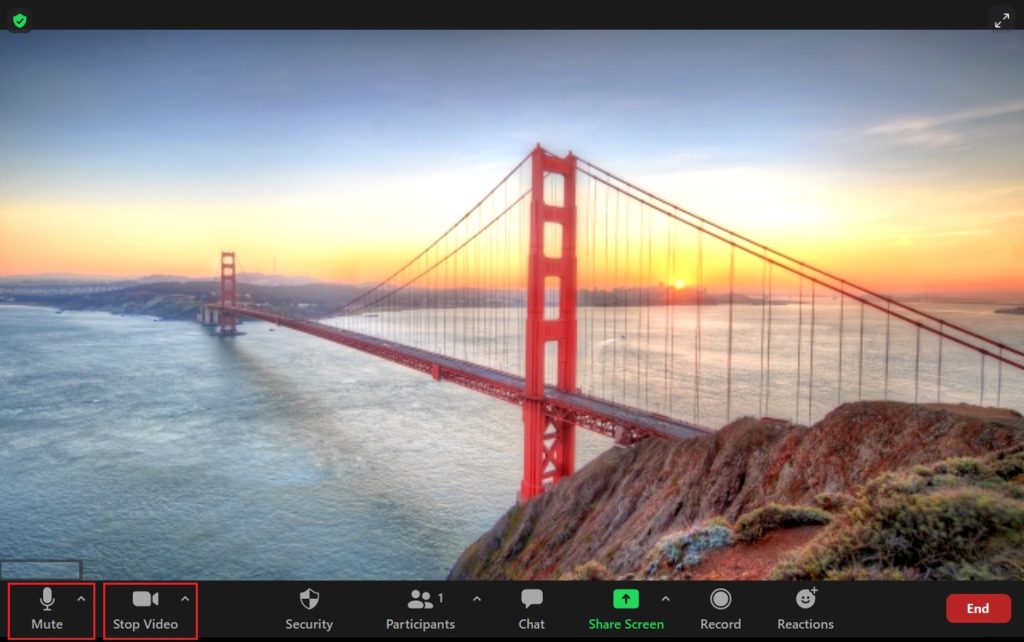Click the green Share Screen arrow icon
Viewport: 1024px width, 642px height.
(x=625, y=599)
